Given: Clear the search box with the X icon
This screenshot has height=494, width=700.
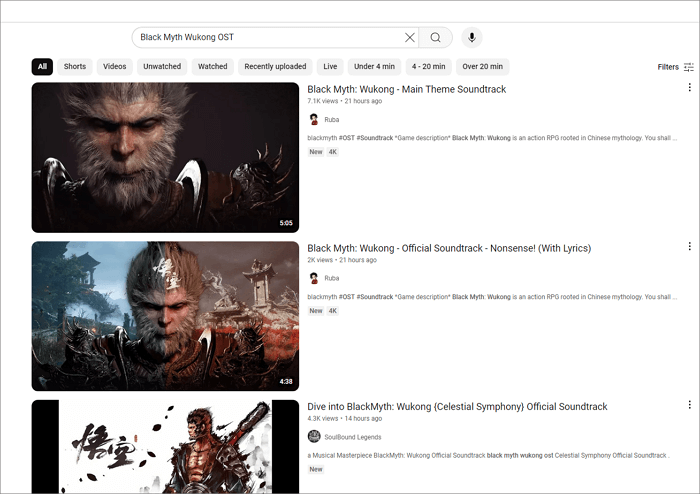Looking at the screenshot, I should click(409, 37).
